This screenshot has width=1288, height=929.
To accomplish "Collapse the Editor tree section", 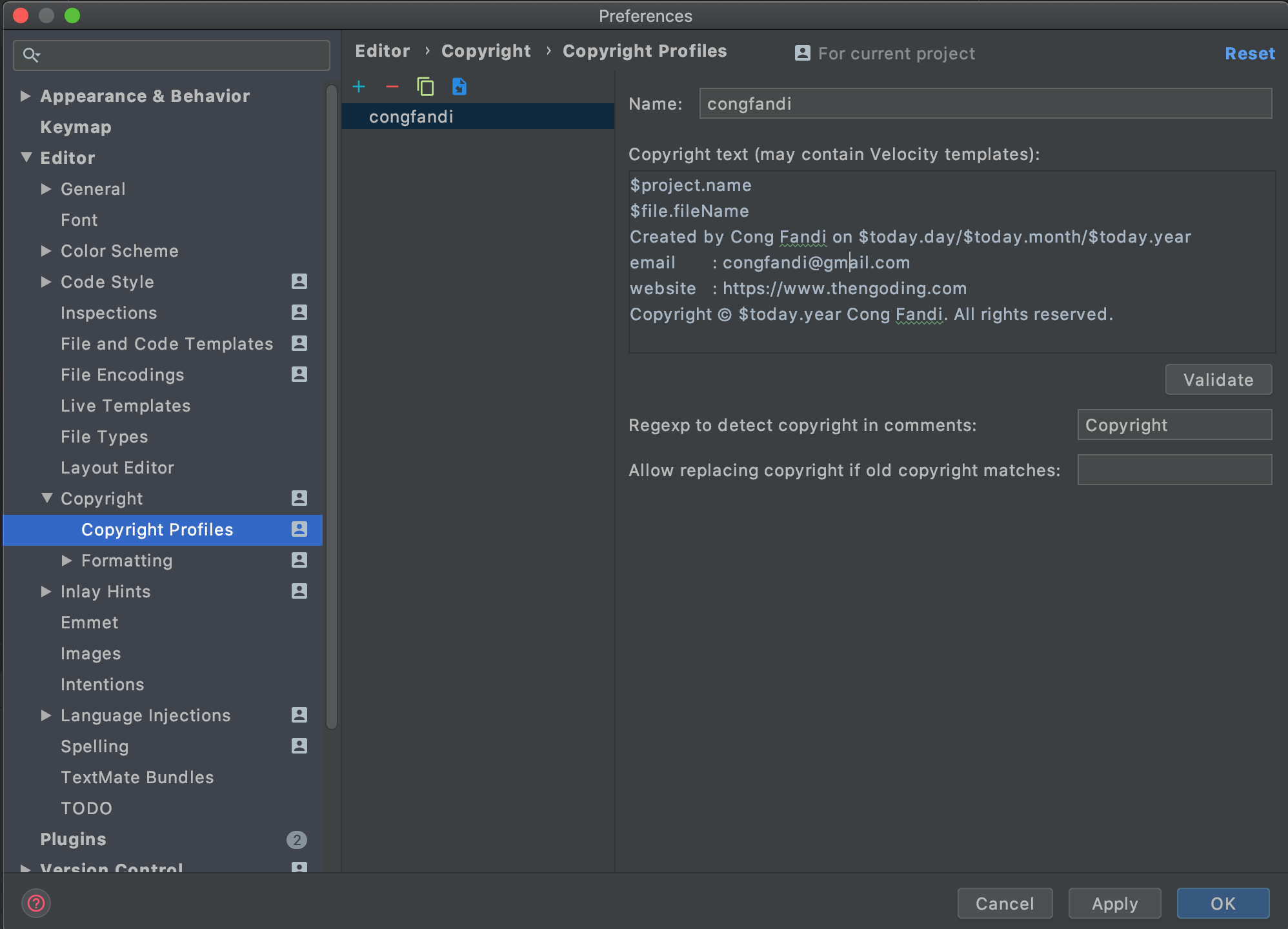I will click(x=26, y=157).
